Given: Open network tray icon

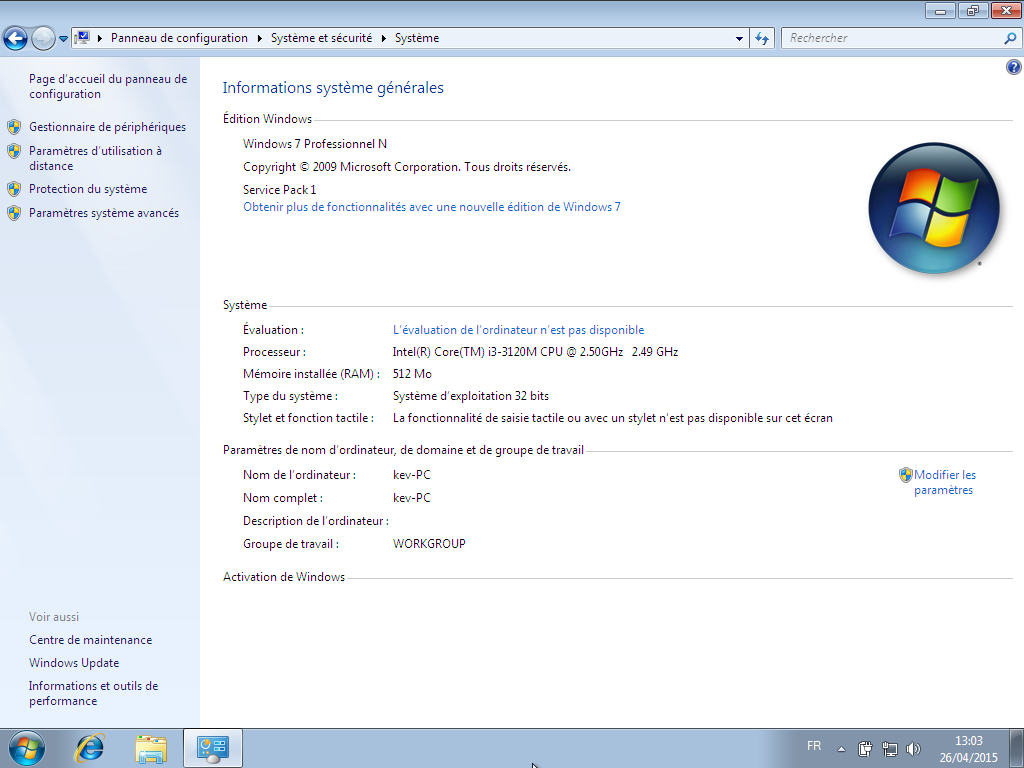Looking at the screenshot, I should tap(889, 748).
